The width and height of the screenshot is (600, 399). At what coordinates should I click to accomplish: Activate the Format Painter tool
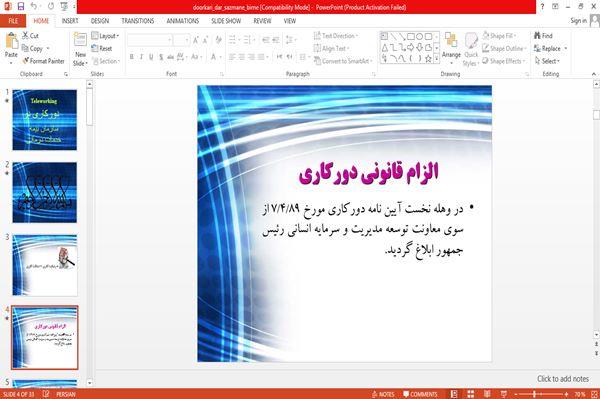pyautogui.click(x=44, y=61)
